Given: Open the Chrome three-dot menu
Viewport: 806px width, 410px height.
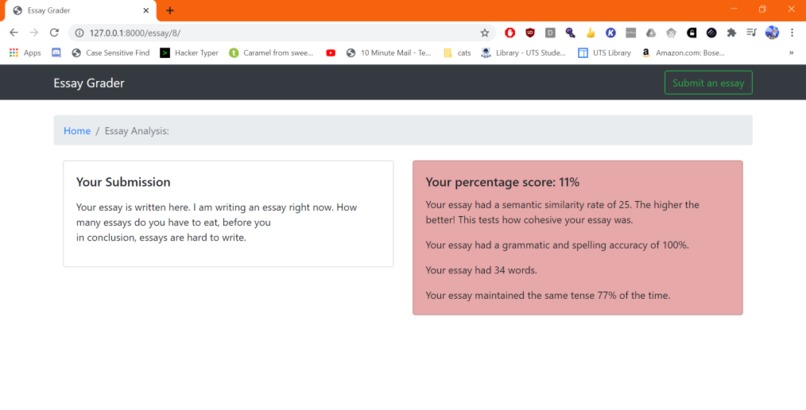Looking at the screenshot, I should point(792,33).
